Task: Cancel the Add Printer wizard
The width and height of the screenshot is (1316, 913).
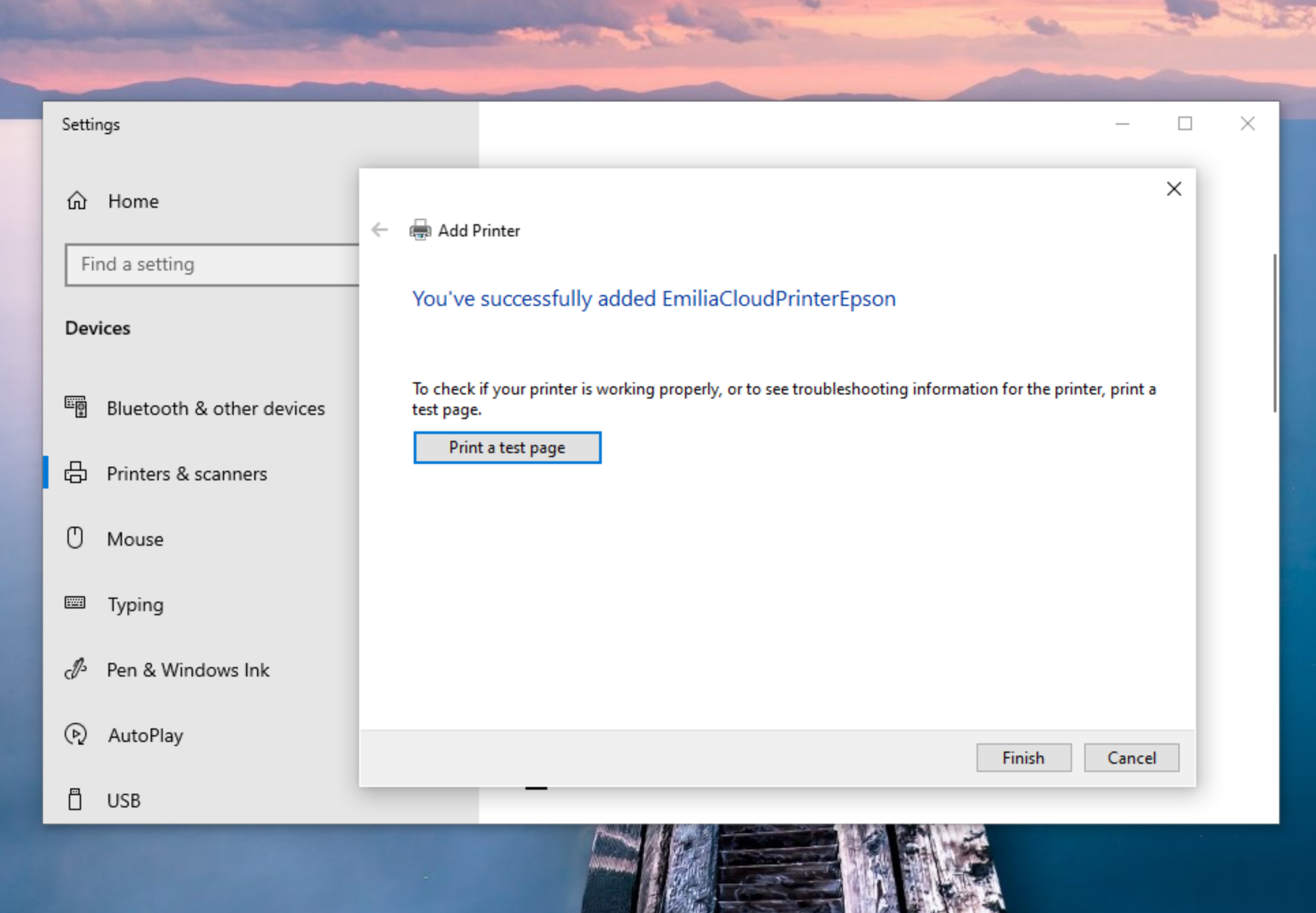Action: click(1131, 758)
